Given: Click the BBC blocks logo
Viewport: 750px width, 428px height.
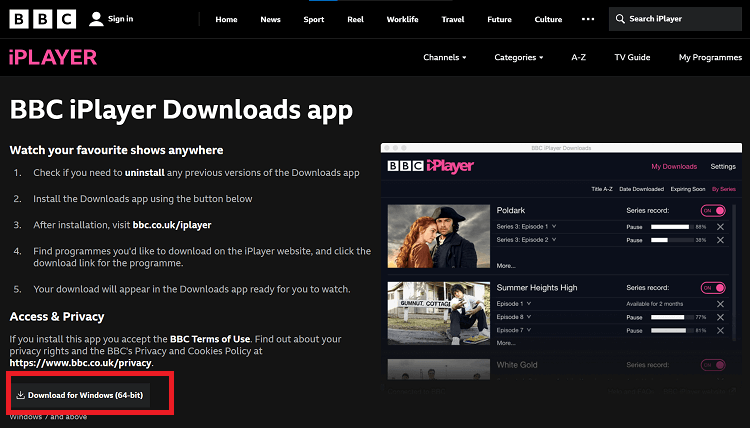Looking at the screenshot, I should (43, 19).
